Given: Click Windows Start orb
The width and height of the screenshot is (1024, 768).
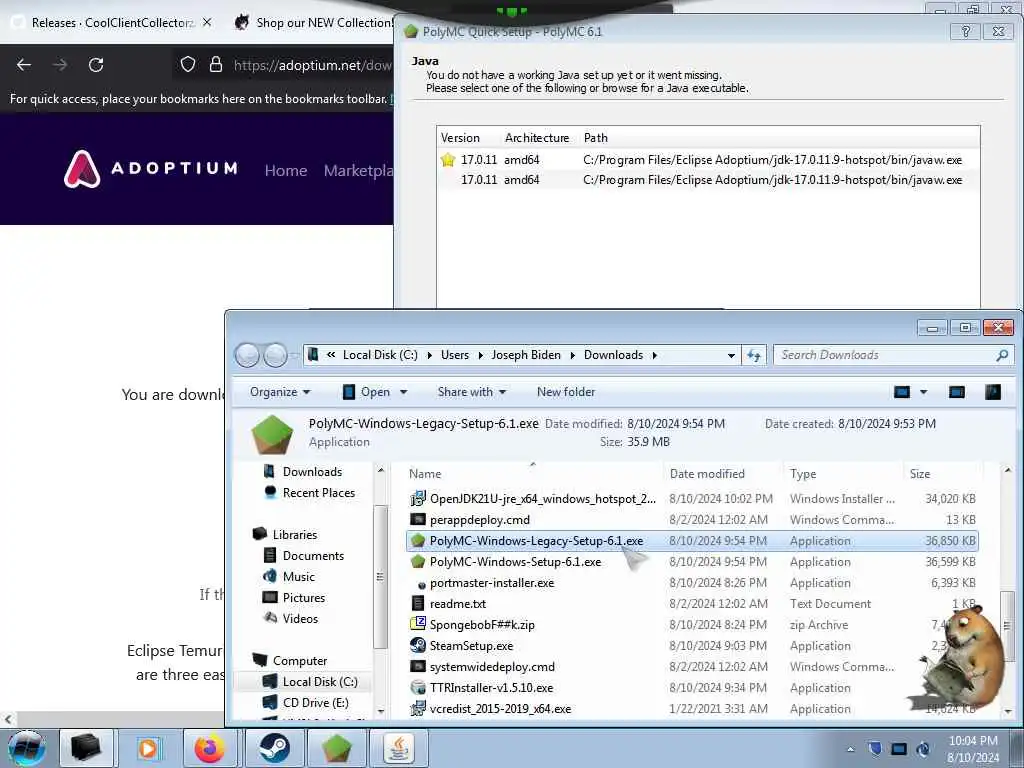Looking at the screenshot, I should coord(26,748).
